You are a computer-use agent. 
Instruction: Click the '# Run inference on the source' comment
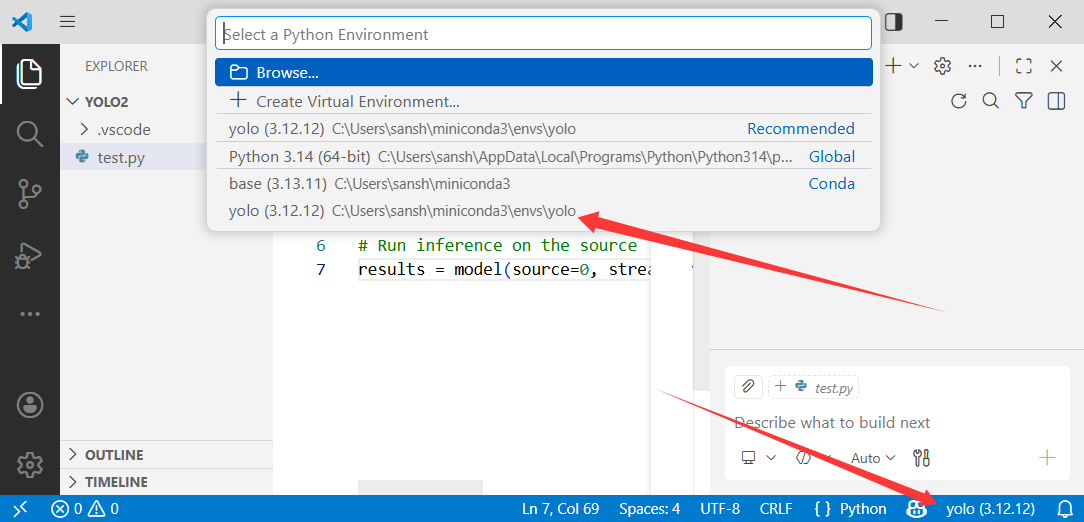click(x=497, y=245)
